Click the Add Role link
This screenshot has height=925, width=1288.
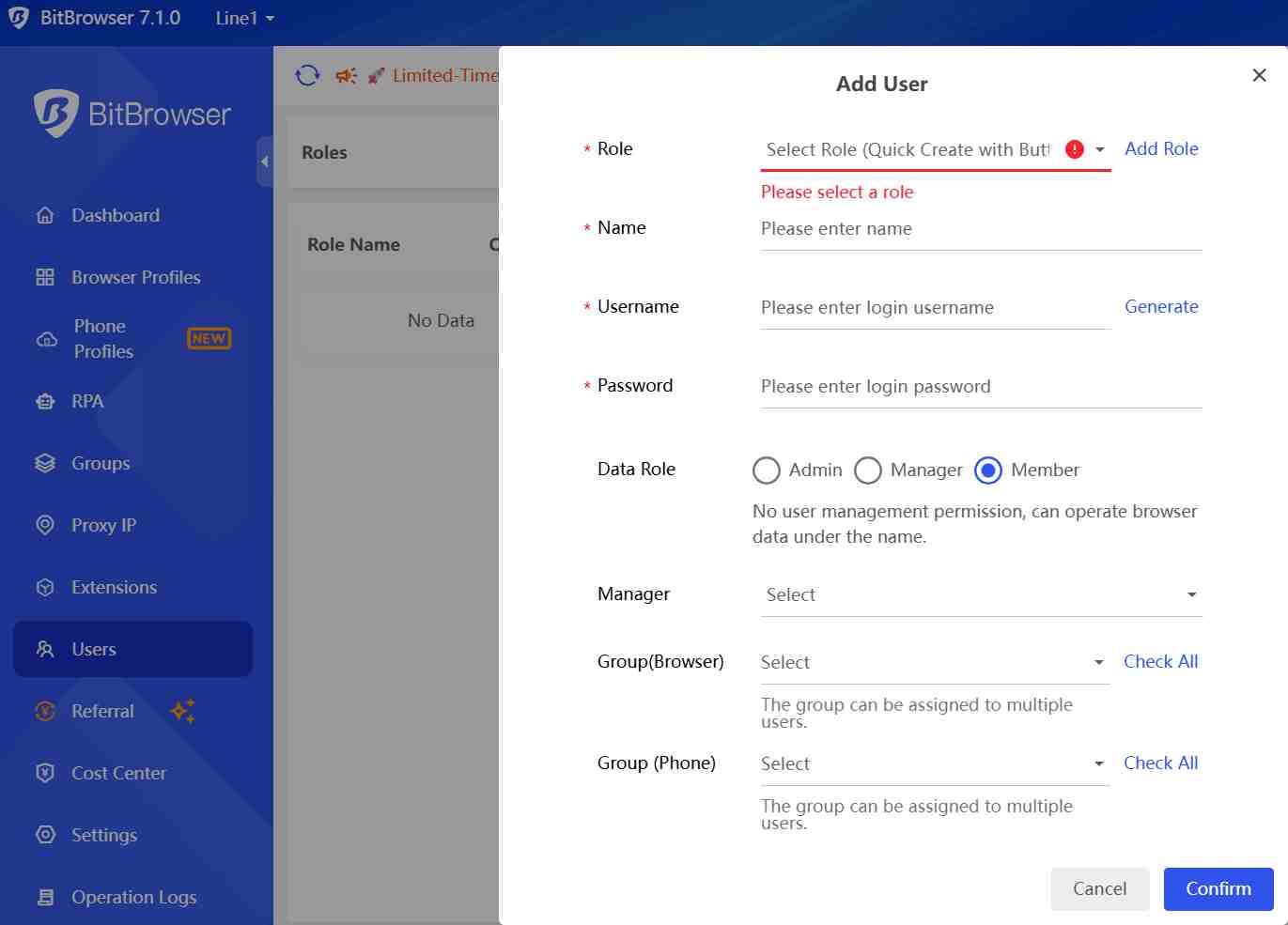(1162, 148)
